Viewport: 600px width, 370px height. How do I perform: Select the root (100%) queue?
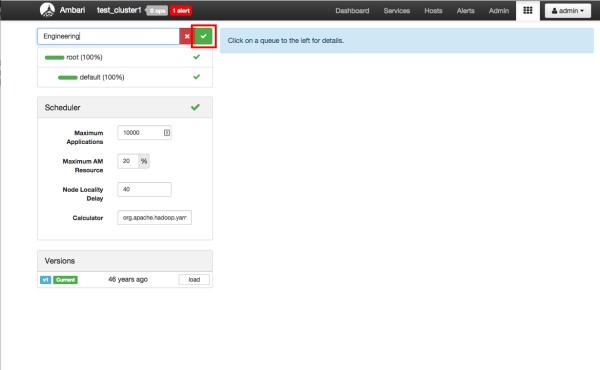click(x=84, y=57)
